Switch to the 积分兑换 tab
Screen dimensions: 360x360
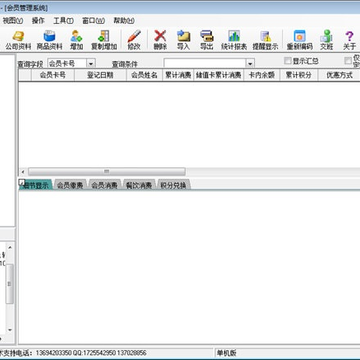click(x=173, y=185)
